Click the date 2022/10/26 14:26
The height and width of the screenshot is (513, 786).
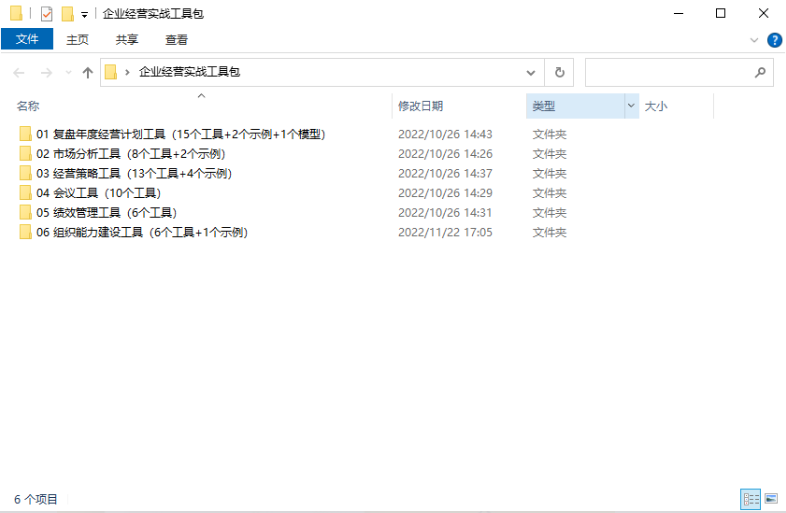point(445,153)
